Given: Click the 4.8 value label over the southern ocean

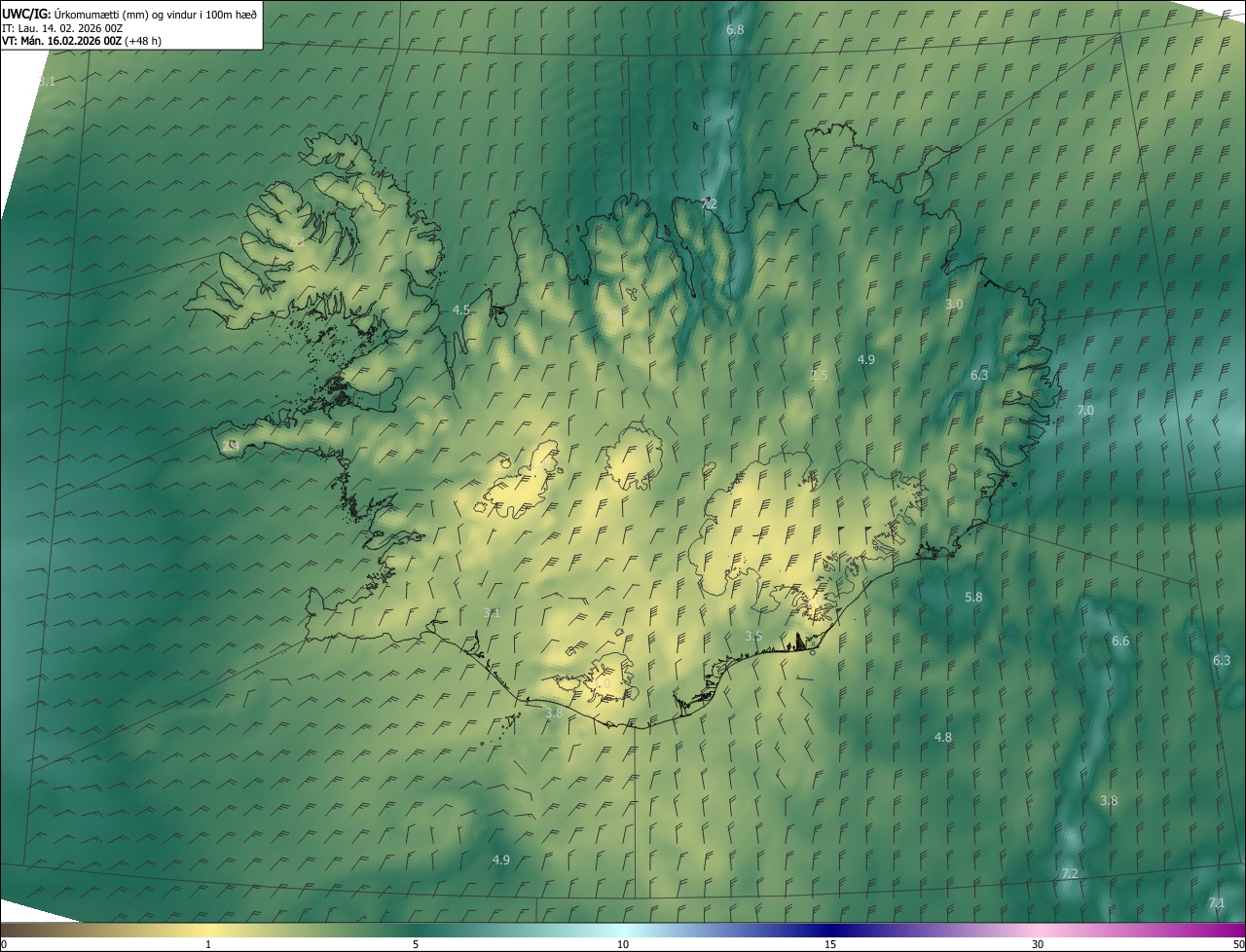Looking at the screenshot, I should (x=943, y=737).
